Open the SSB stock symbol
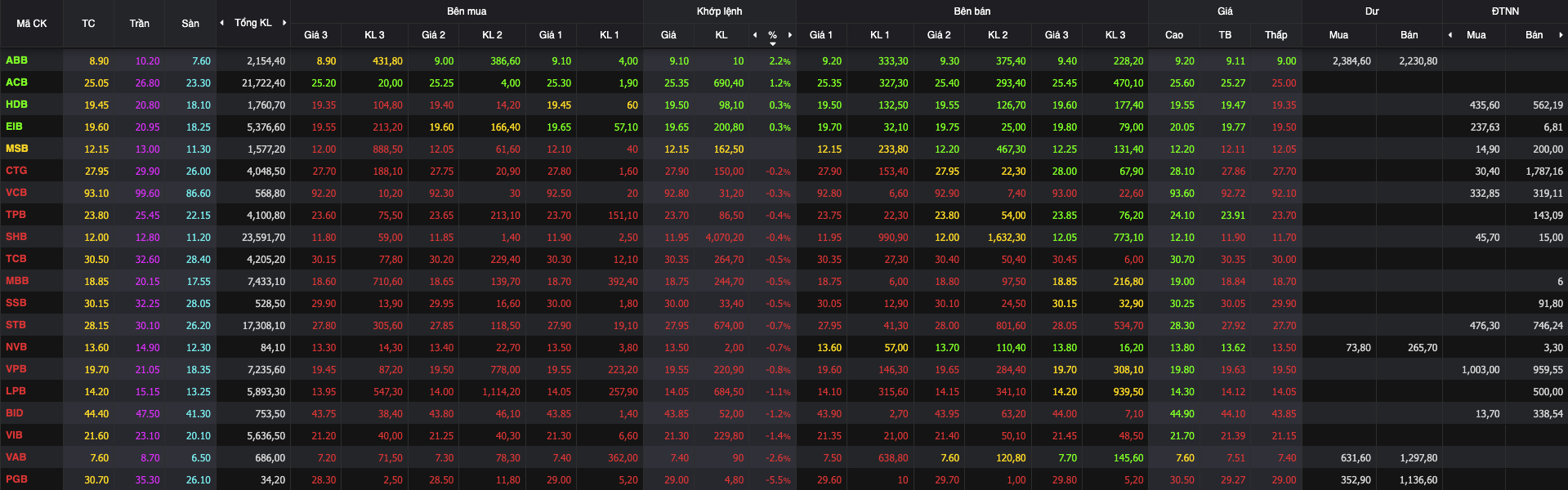 [16, 303]
